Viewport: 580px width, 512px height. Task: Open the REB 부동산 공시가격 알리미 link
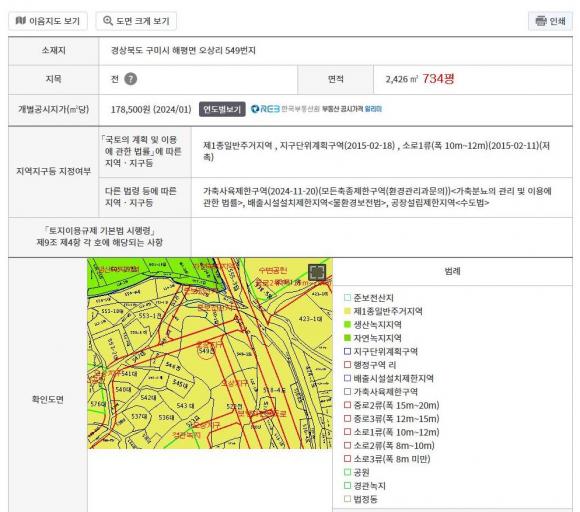316,109
